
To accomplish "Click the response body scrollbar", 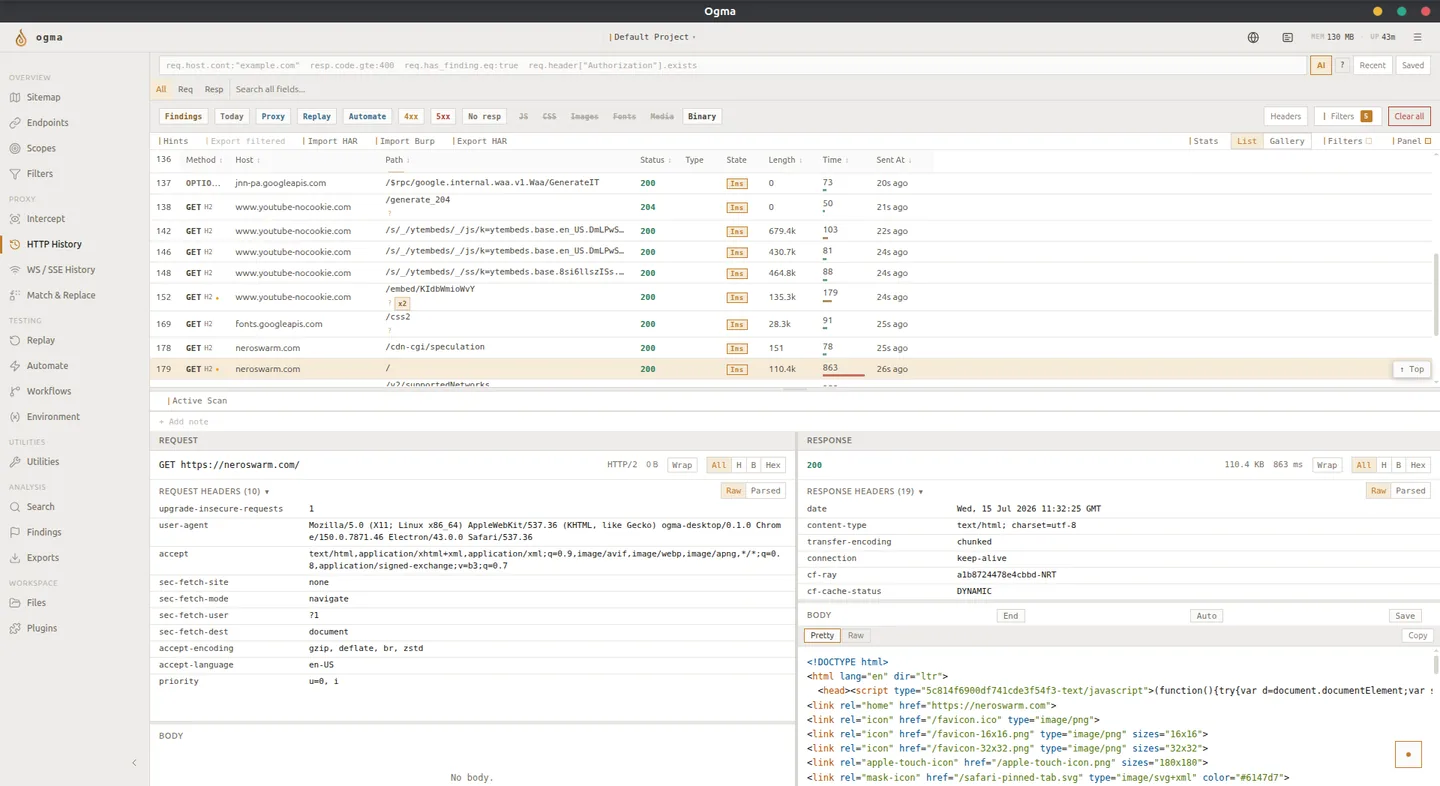I will 1436,664.
